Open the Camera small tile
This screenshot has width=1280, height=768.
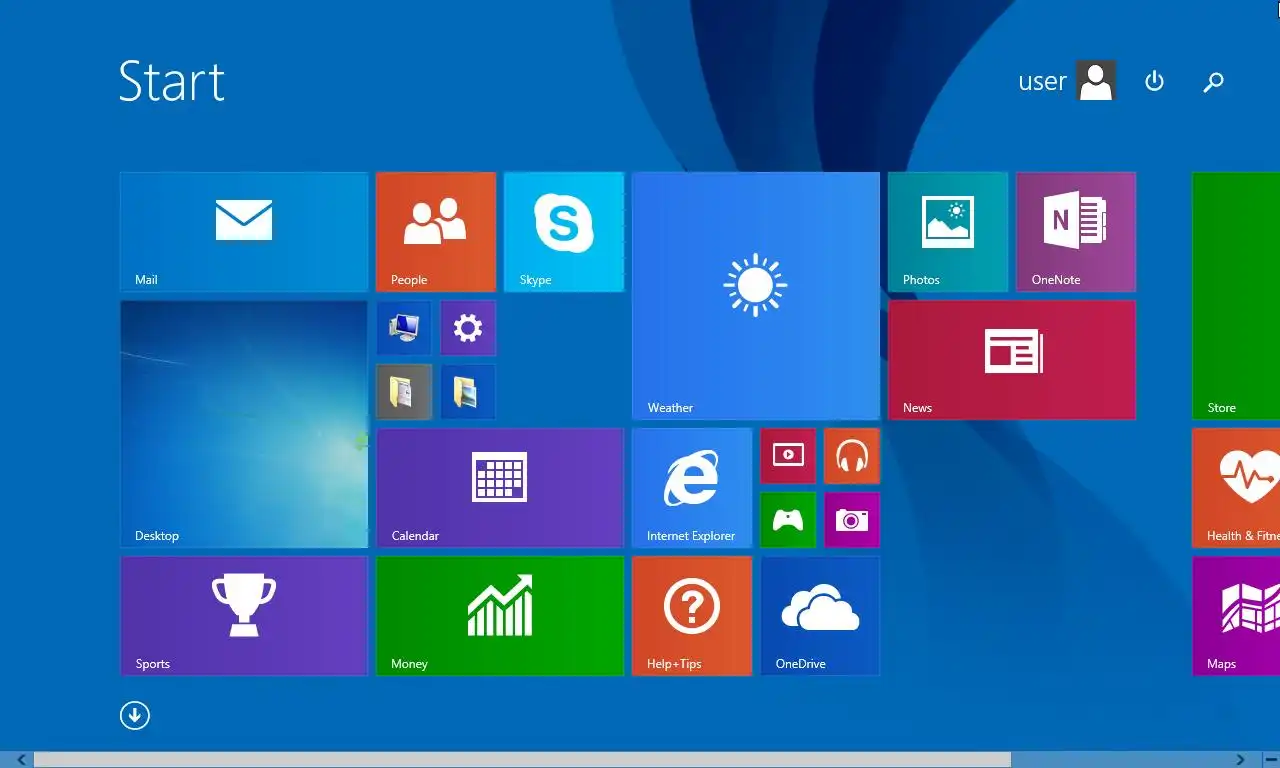coord(852,520)
